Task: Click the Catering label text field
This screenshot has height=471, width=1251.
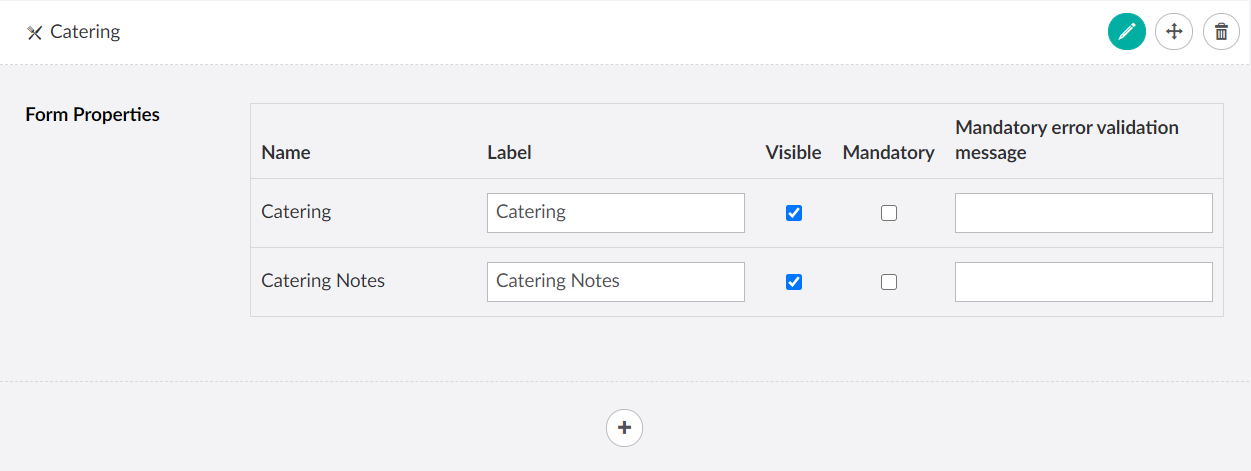Action: (615, 213)
